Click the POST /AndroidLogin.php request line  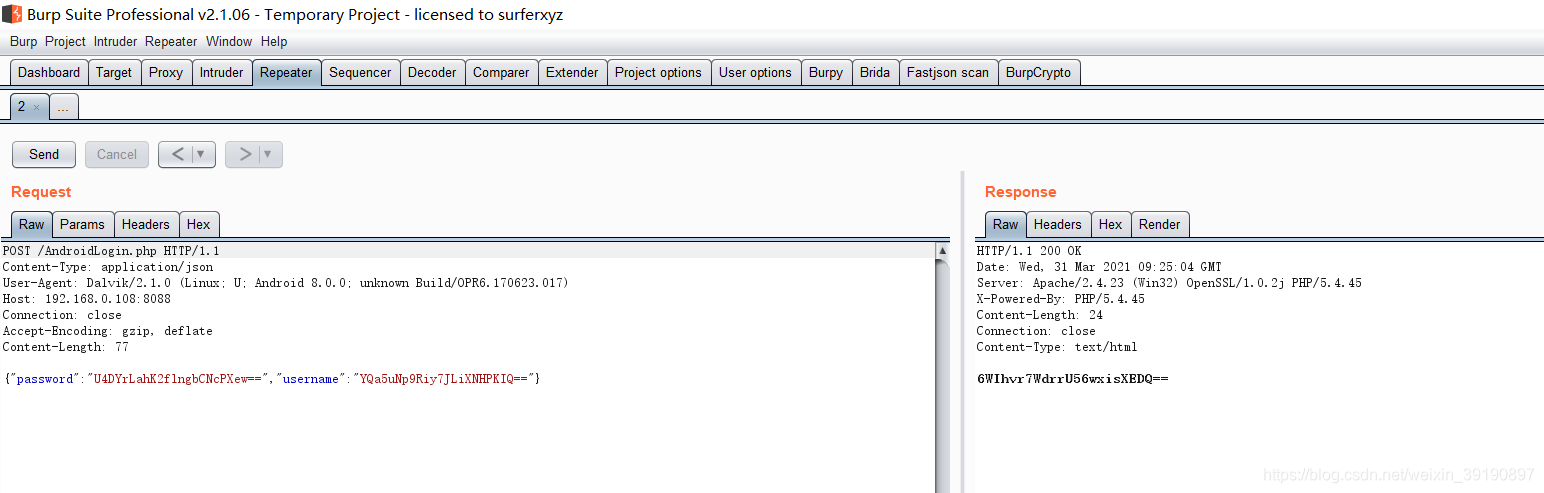coord(111,251)
